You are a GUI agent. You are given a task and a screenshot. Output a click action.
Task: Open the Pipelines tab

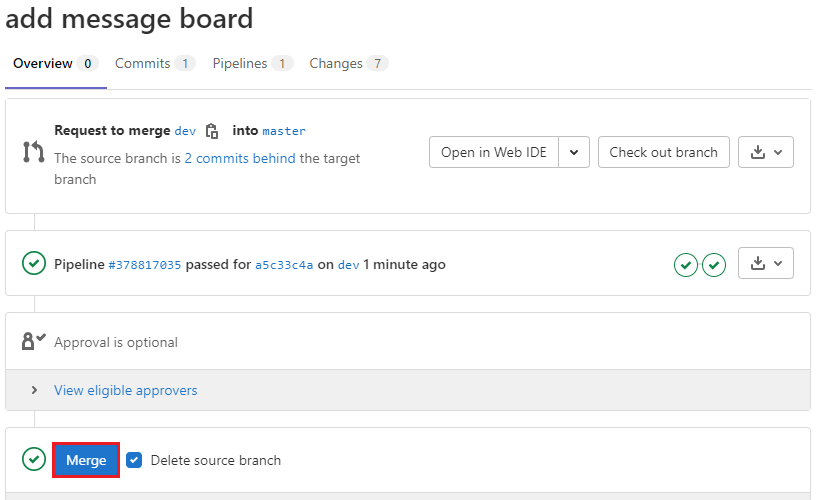240,64
